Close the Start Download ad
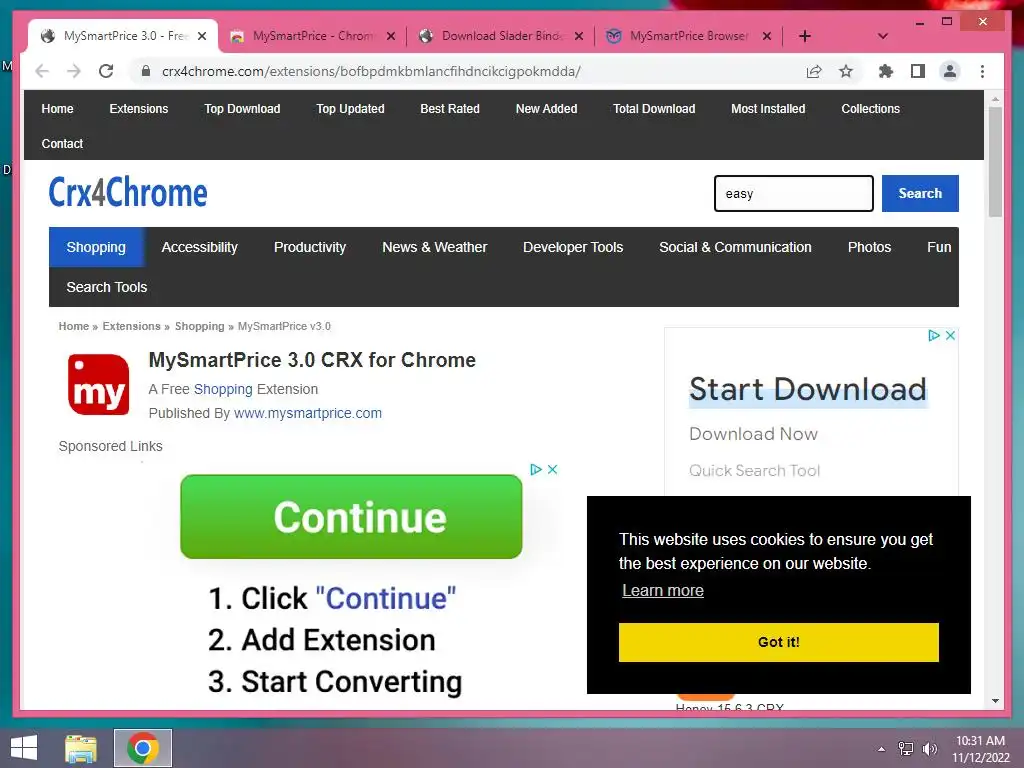 pos(951,335)
